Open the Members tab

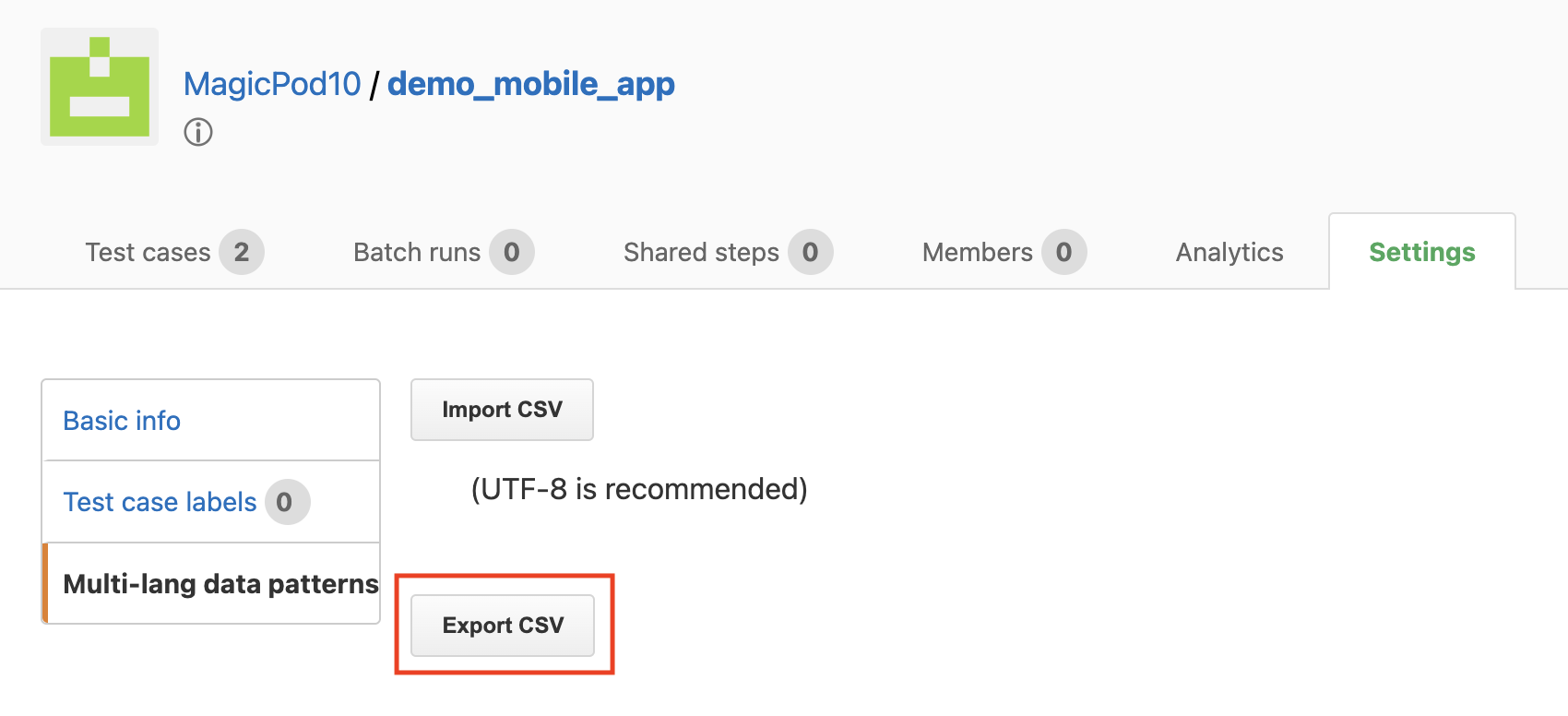coord(978,252)
